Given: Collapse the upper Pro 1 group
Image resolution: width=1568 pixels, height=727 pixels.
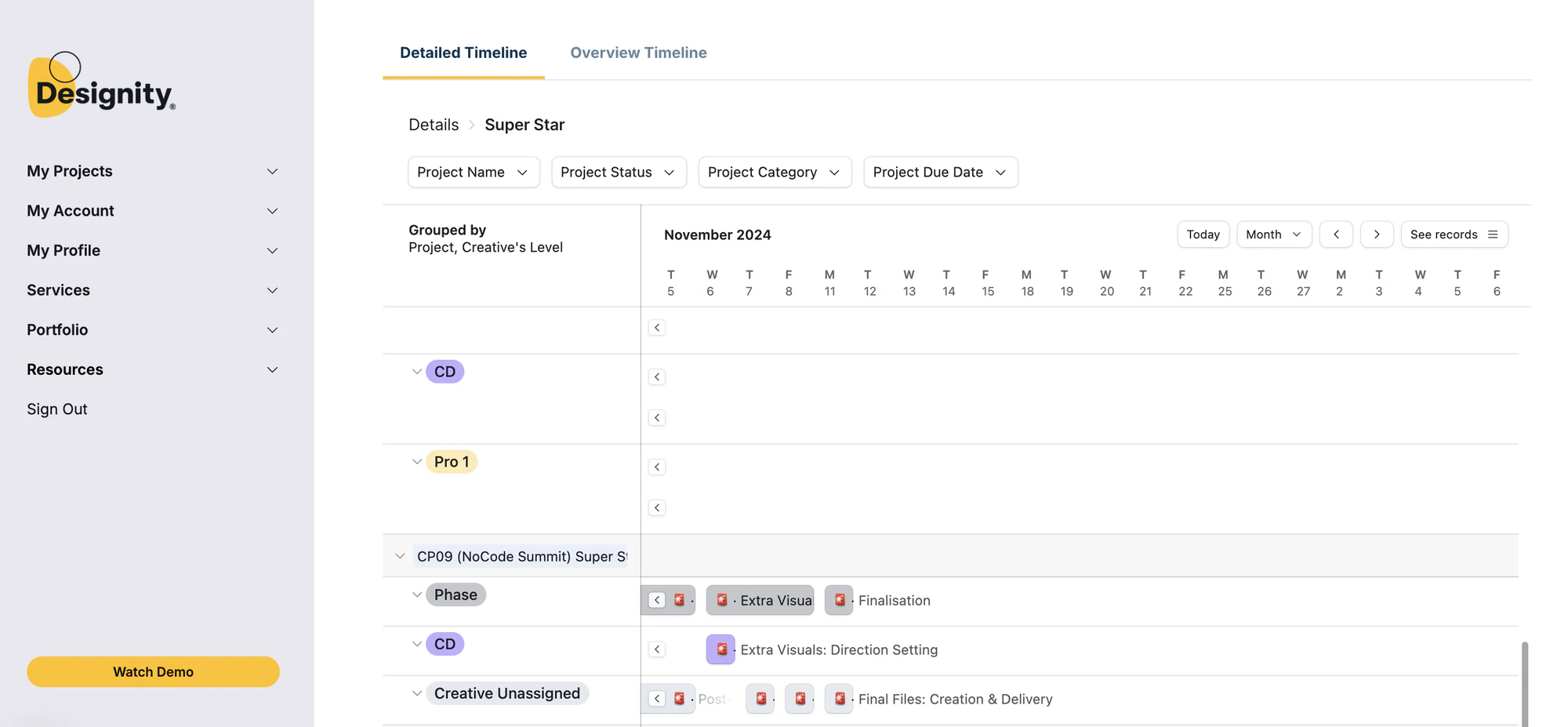Looking at the screenshot, I should point(417,462).
